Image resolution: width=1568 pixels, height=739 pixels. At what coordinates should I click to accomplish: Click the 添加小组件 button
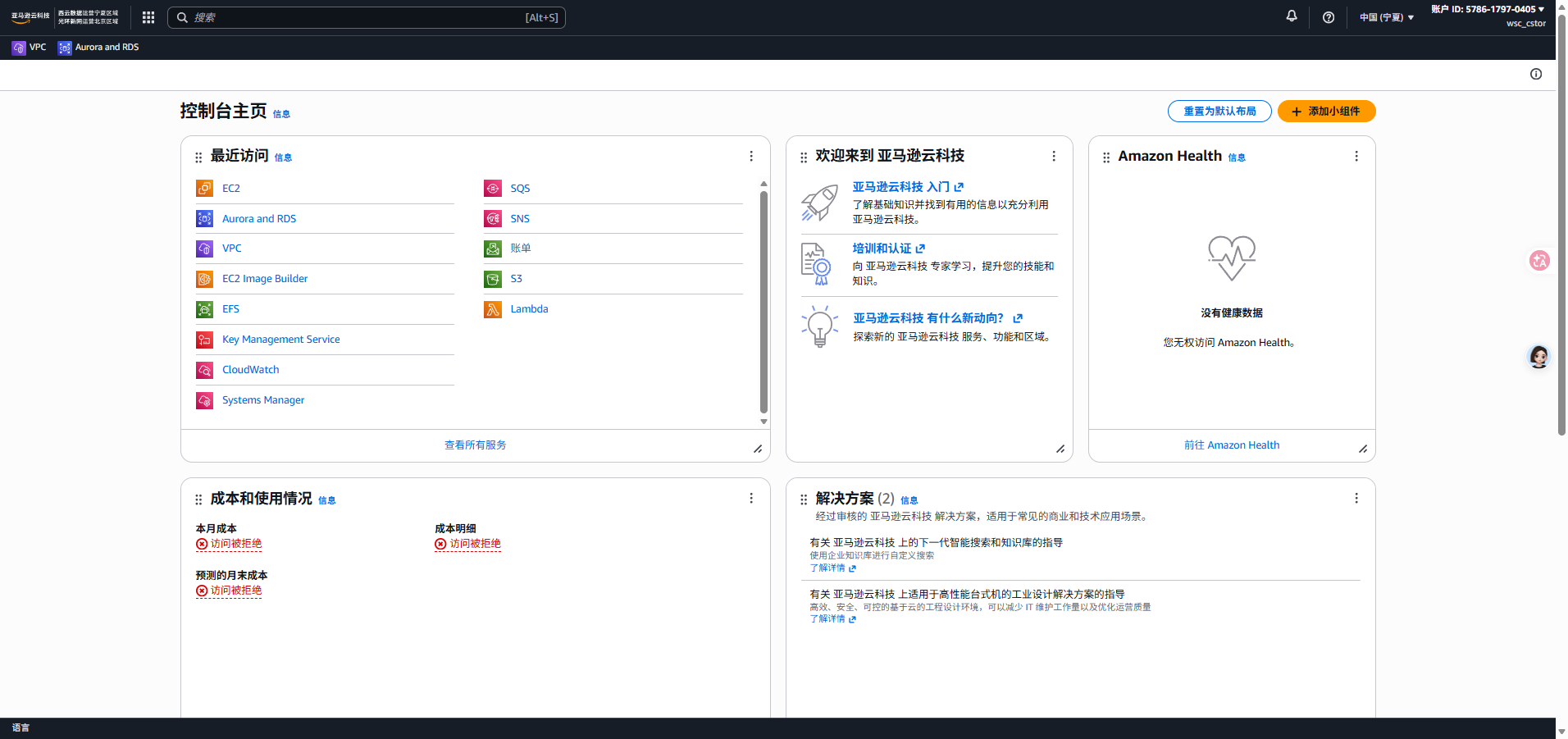pos(1326,112)
